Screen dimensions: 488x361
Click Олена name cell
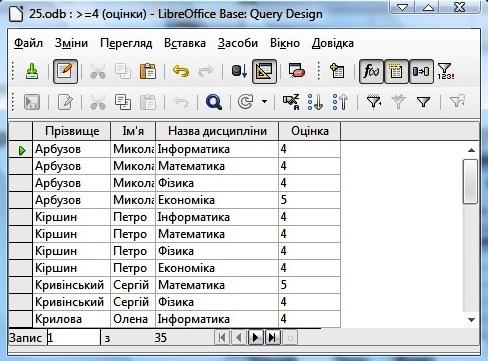click(133, 319)
